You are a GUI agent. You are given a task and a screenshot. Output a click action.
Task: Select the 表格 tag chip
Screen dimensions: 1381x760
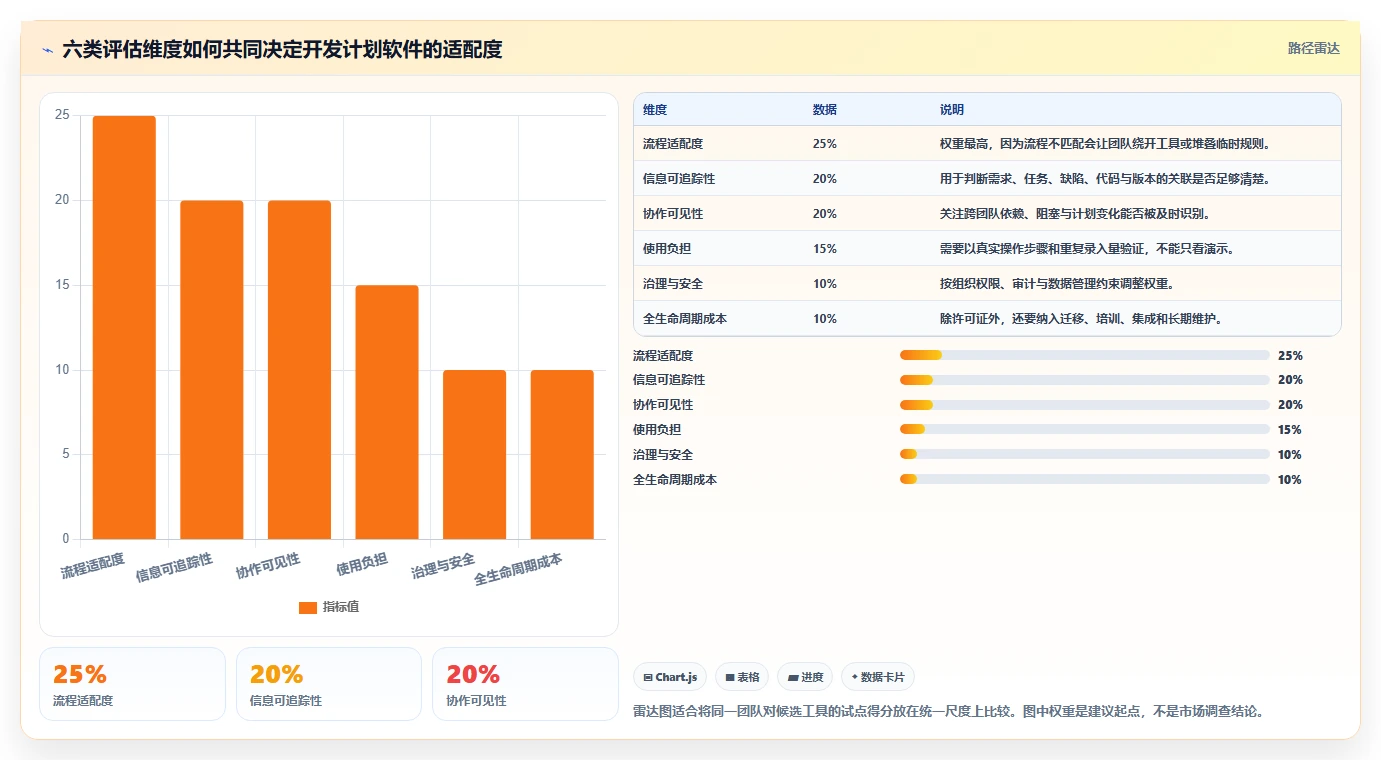(x=742, y=677)
